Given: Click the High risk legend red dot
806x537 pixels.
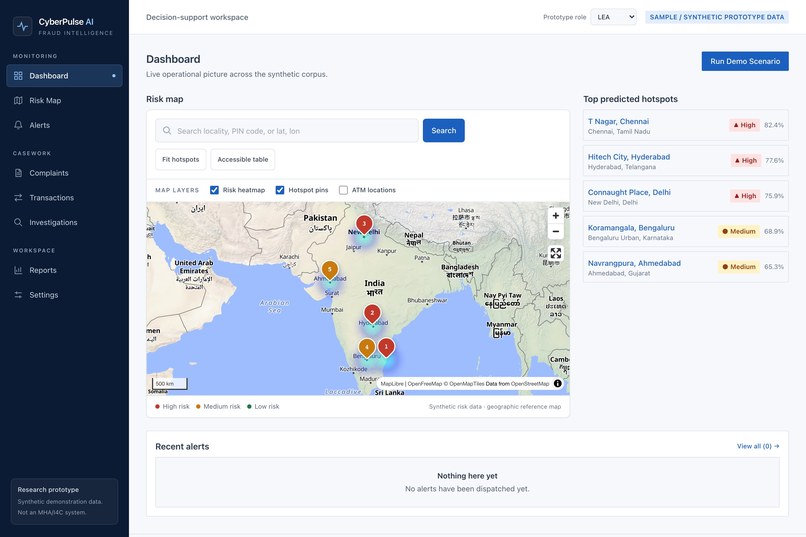Looking at the screenshot, I should pyautogui.click(x=157, y=406).
